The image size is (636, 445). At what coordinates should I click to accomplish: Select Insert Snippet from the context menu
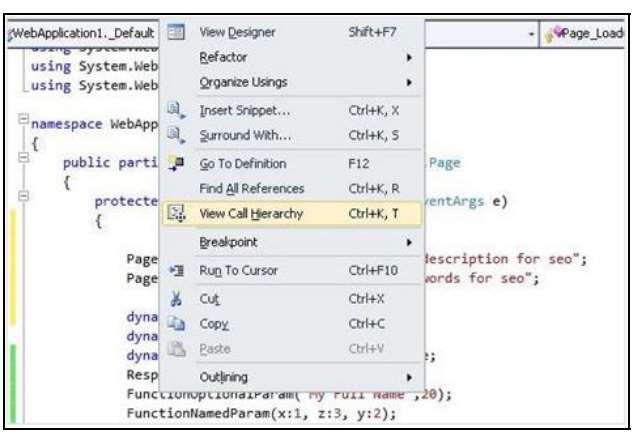pos(245,110)
